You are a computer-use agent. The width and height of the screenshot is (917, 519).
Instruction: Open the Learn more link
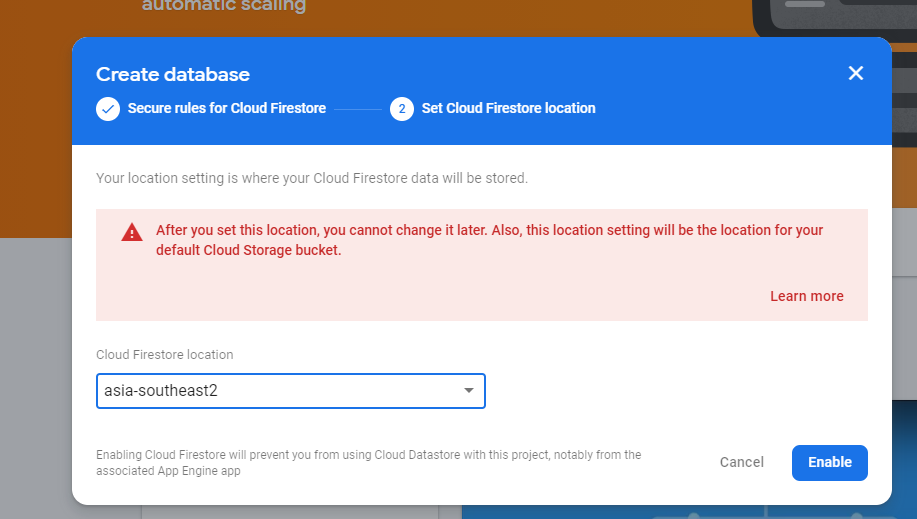click(x=806, y=296)
